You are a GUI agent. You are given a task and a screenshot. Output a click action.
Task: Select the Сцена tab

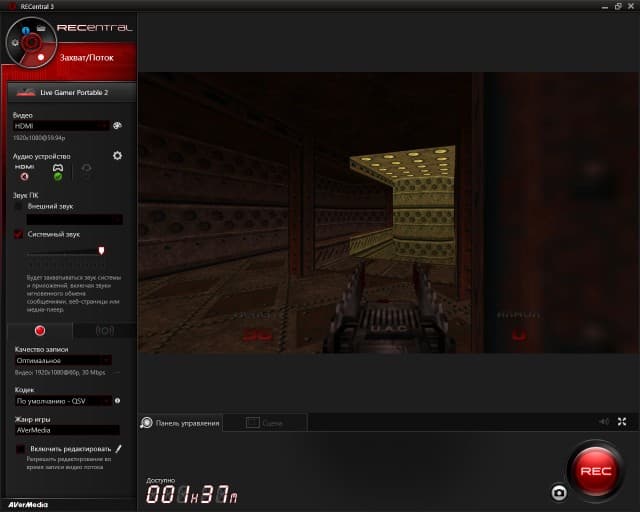point(265,423)
